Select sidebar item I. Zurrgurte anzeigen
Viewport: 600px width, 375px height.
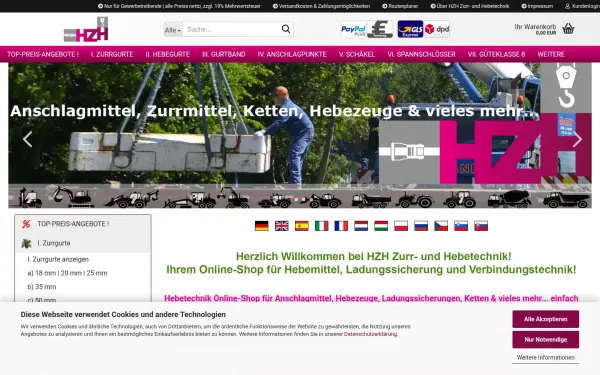(58, 259)
